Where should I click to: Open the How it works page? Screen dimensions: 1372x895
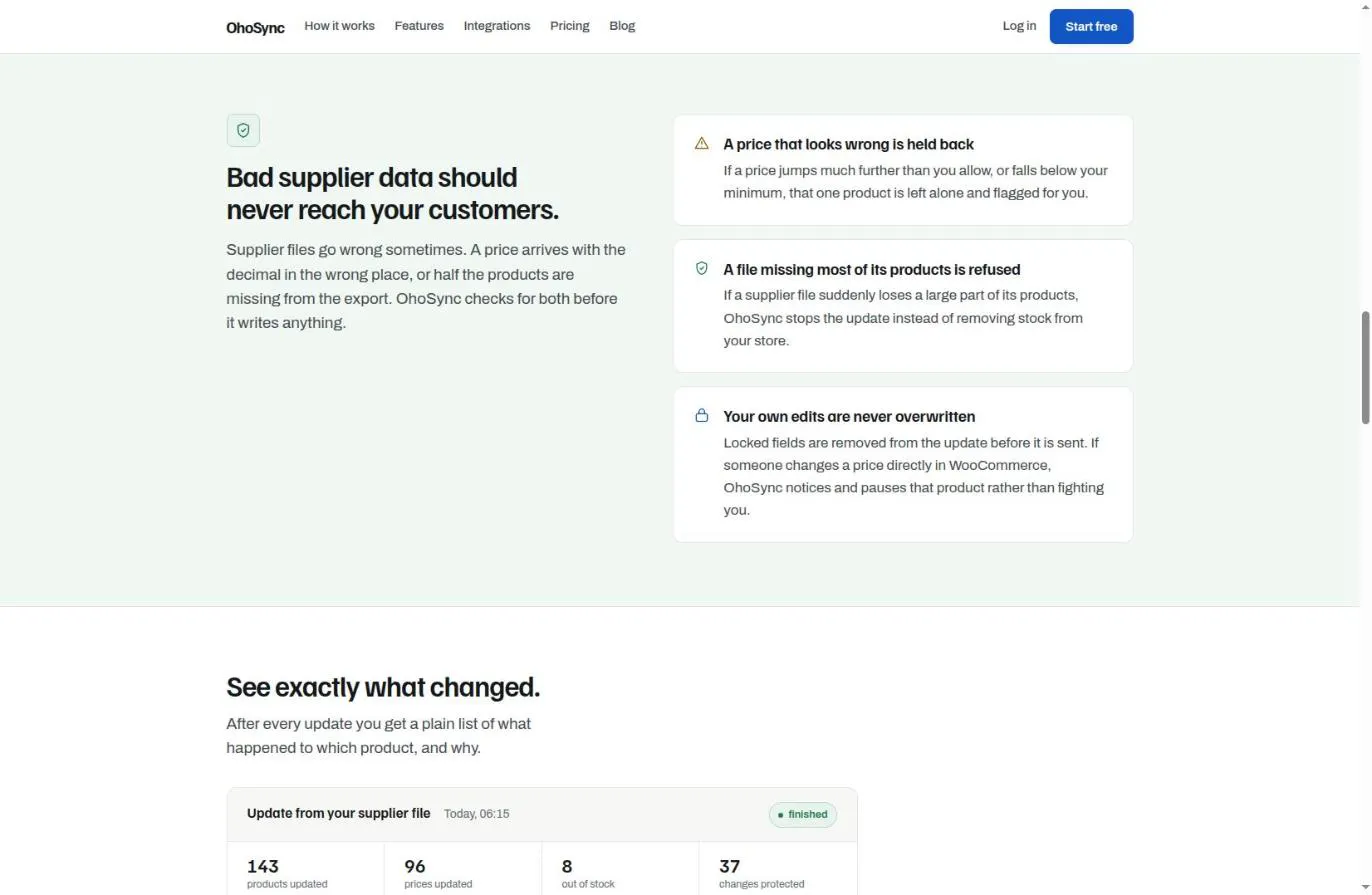tap(339, 26)
